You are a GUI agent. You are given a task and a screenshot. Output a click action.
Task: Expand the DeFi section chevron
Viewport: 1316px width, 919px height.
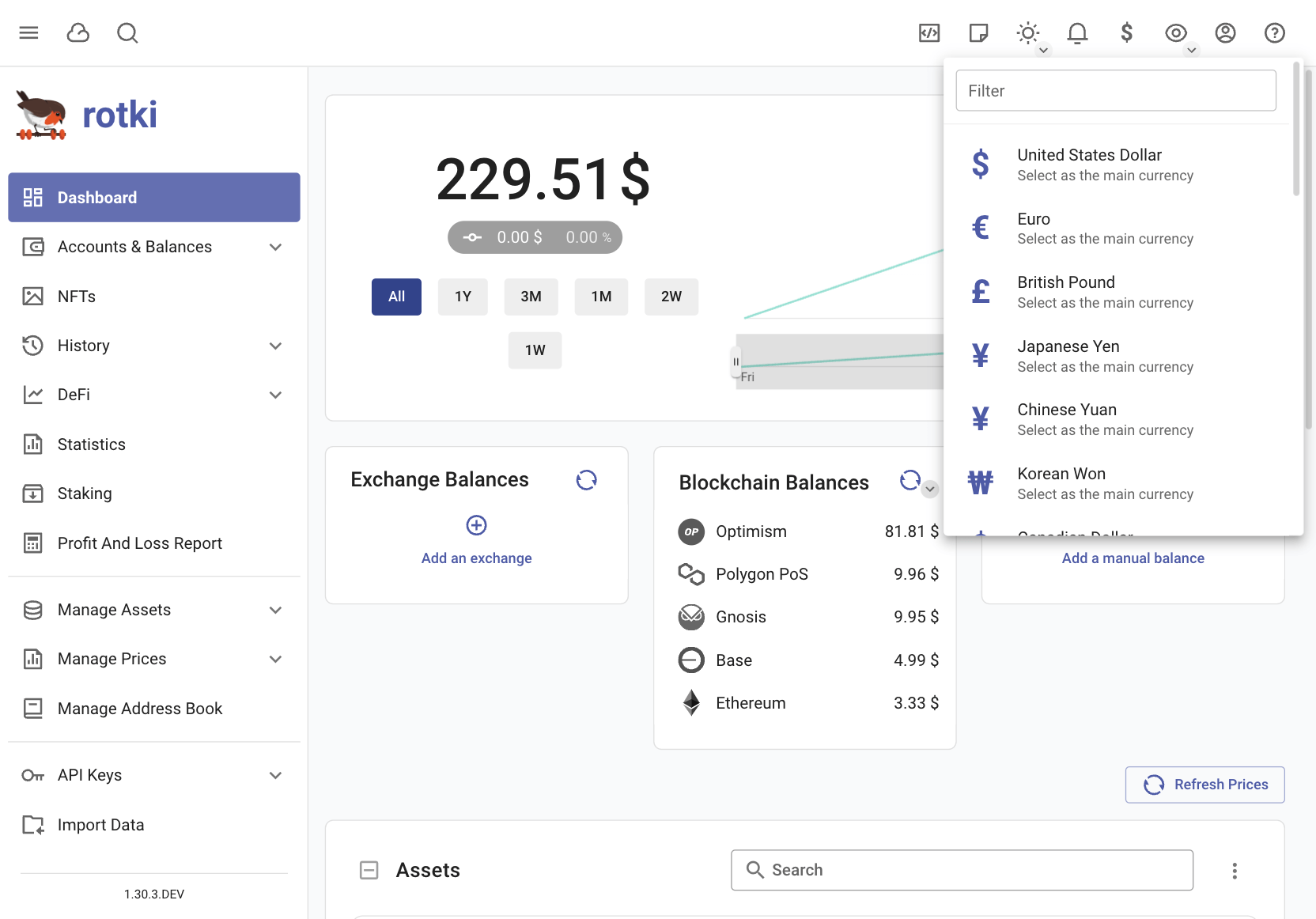275,395
